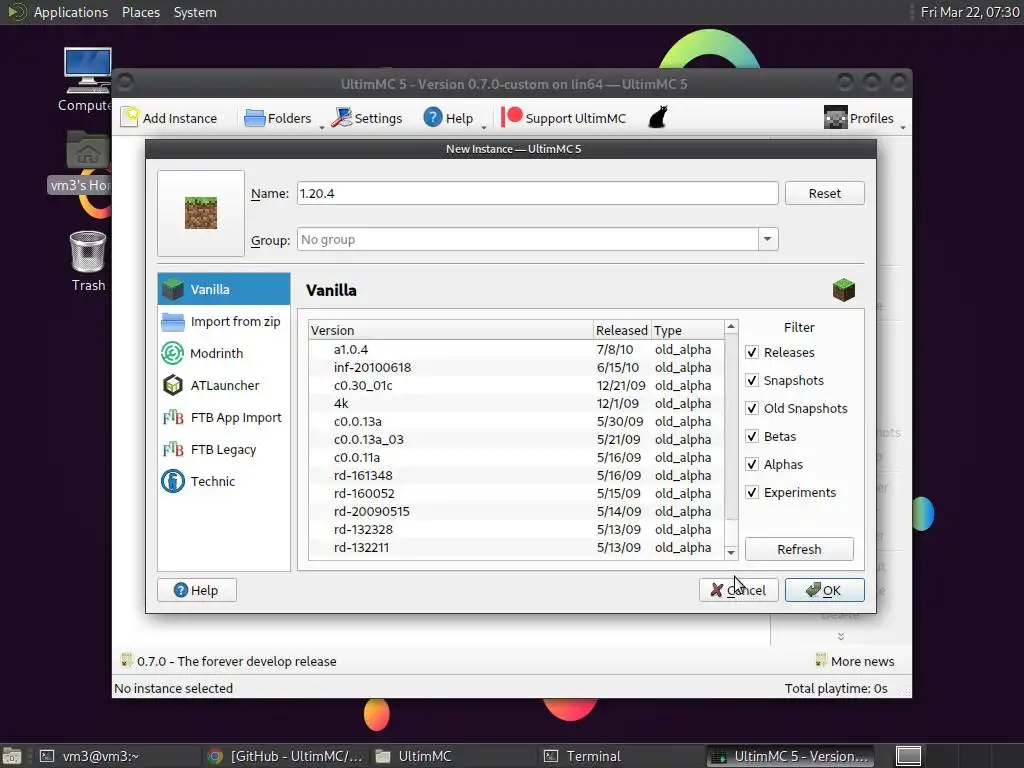Click the version list scroll up arrow
This screenshot has width=1024, height=768.
point(731,327)
